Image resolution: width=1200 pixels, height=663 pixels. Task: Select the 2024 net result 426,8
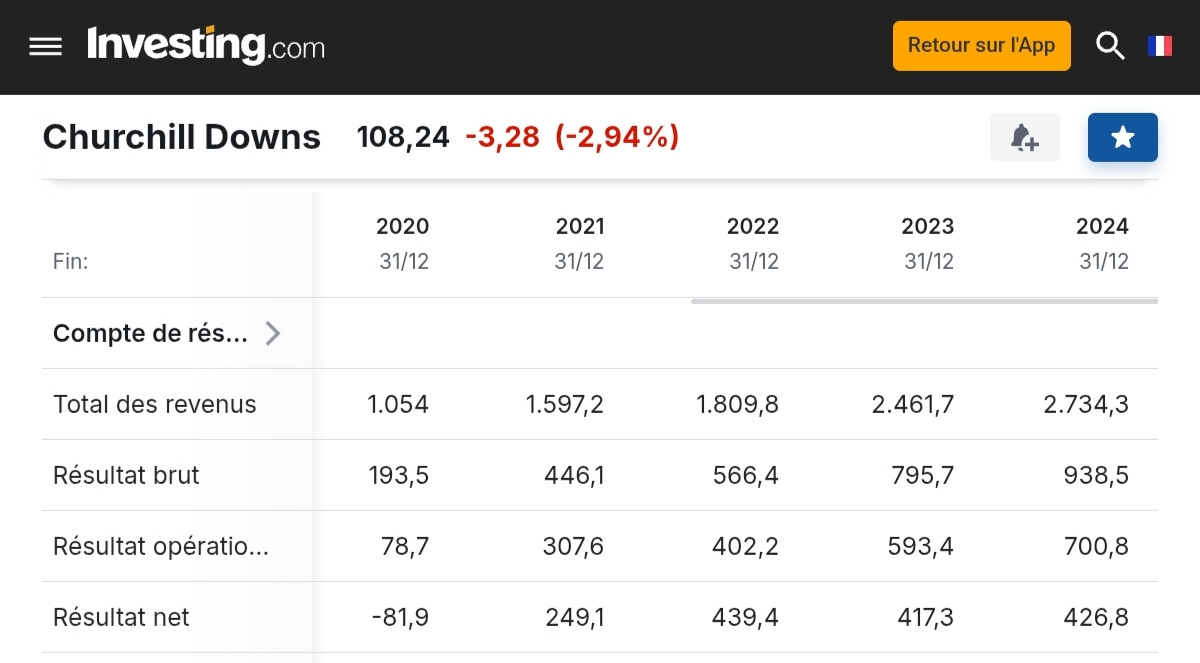1097,617
